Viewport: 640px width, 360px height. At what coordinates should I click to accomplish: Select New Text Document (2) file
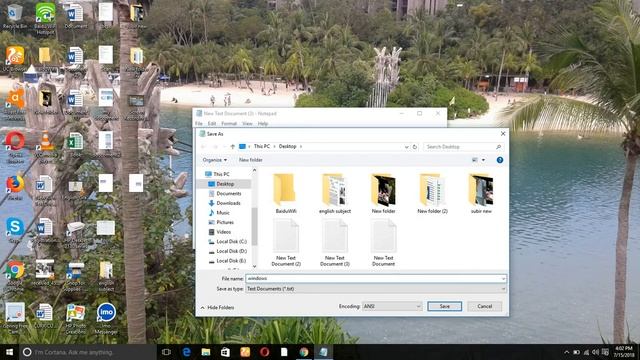[x=286, y=242]
